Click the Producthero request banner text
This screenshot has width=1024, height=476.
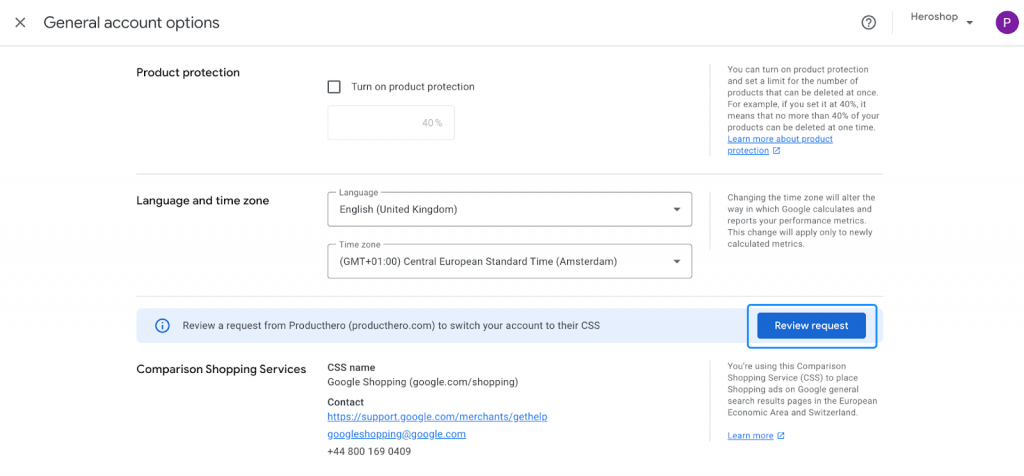click(391, 325)
